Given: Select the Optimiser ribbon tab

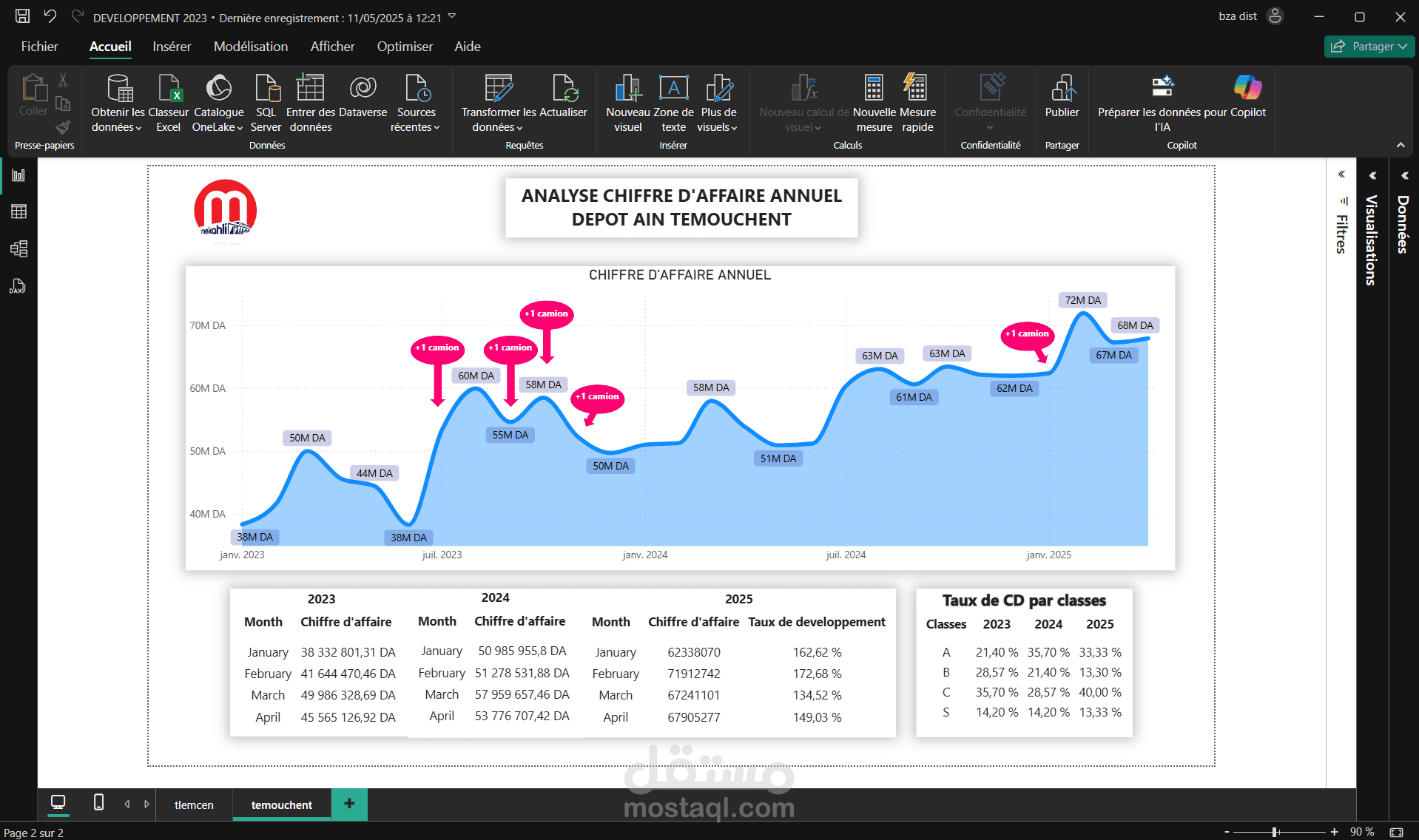Looking at the screenshot, I should point(405,47).
